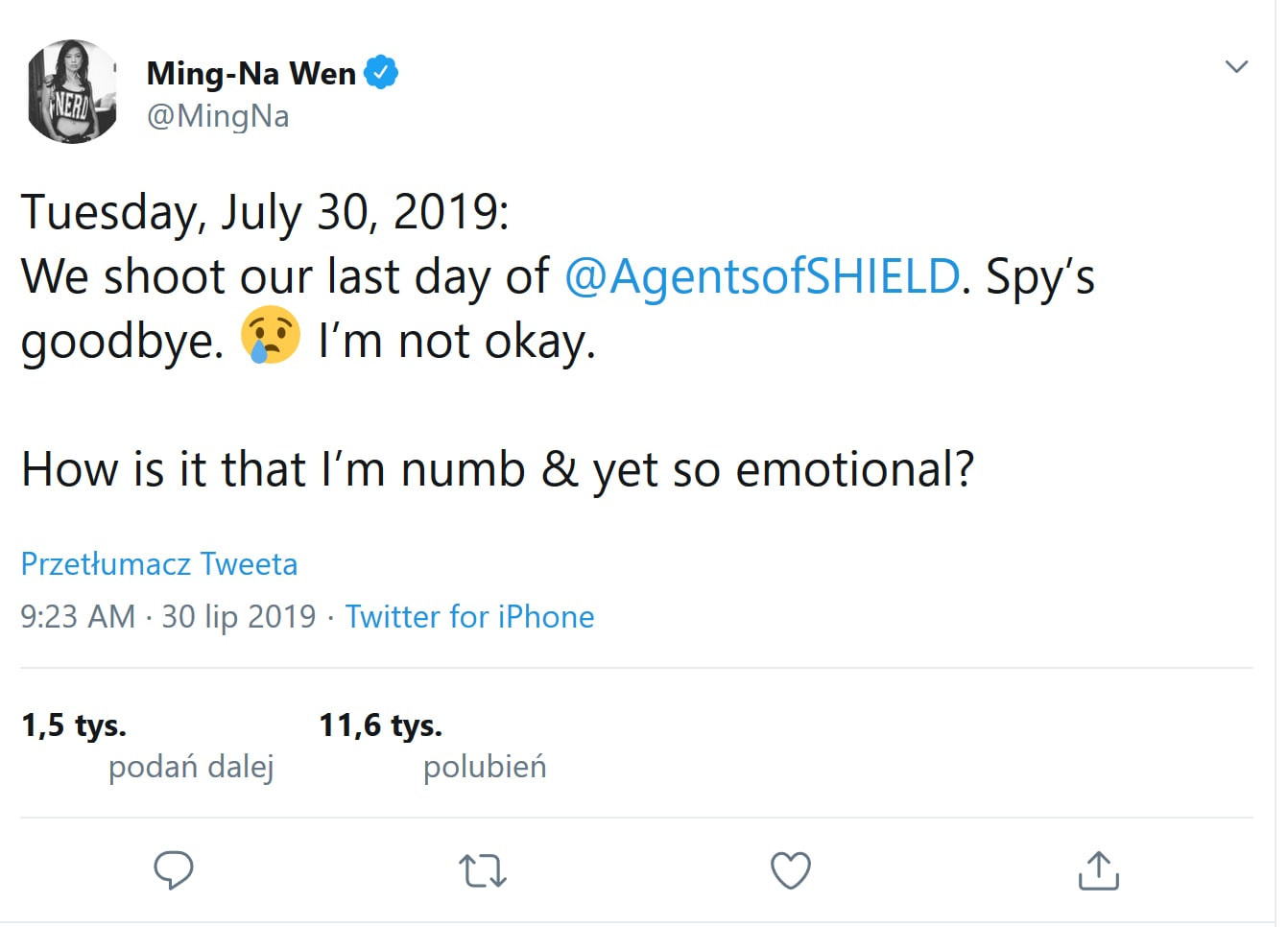Retweet using the arrows icon
This screenshot has height=927, width=1288.
[x=482, y=870]
